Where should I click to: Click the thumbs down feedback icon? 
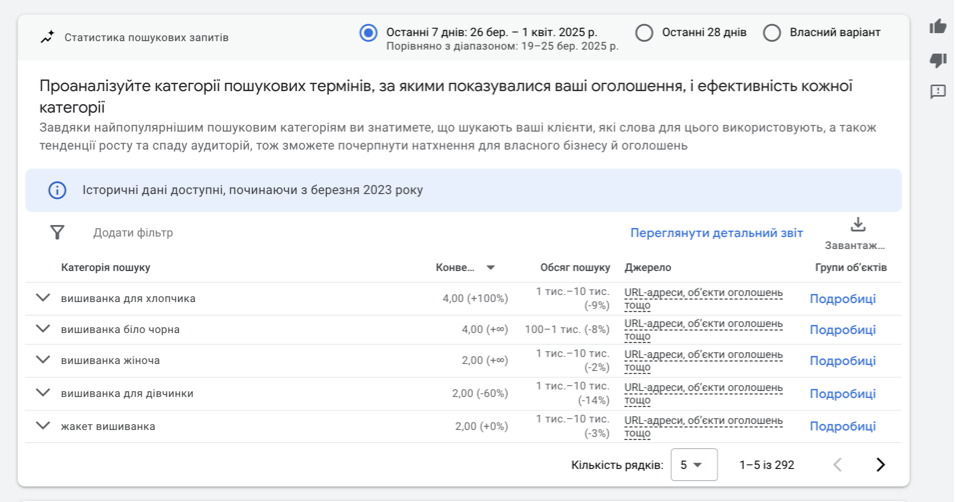point(938,60)
